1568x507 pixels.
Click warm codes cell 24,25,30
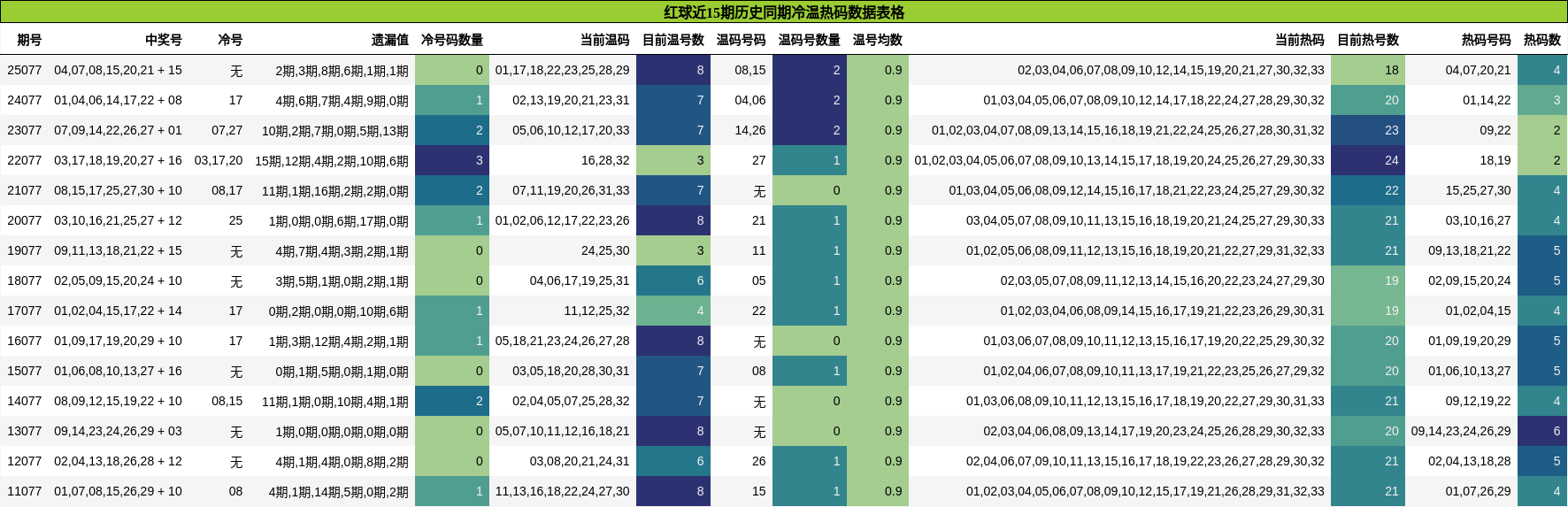pyautogui.click(x=605, y=250)
